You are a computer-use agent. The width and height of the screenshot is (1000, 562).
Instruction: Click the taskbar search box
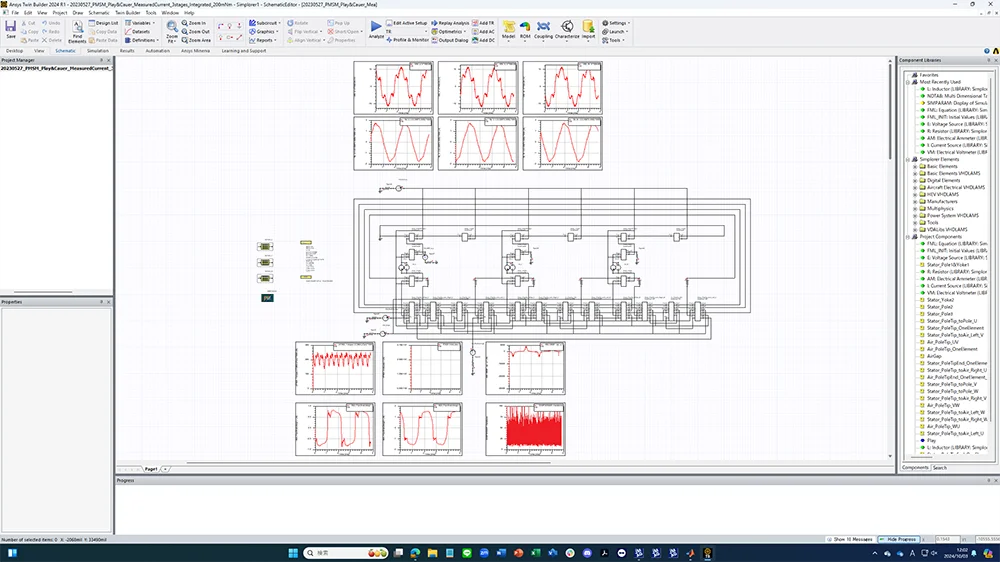[x=346, y=553]
